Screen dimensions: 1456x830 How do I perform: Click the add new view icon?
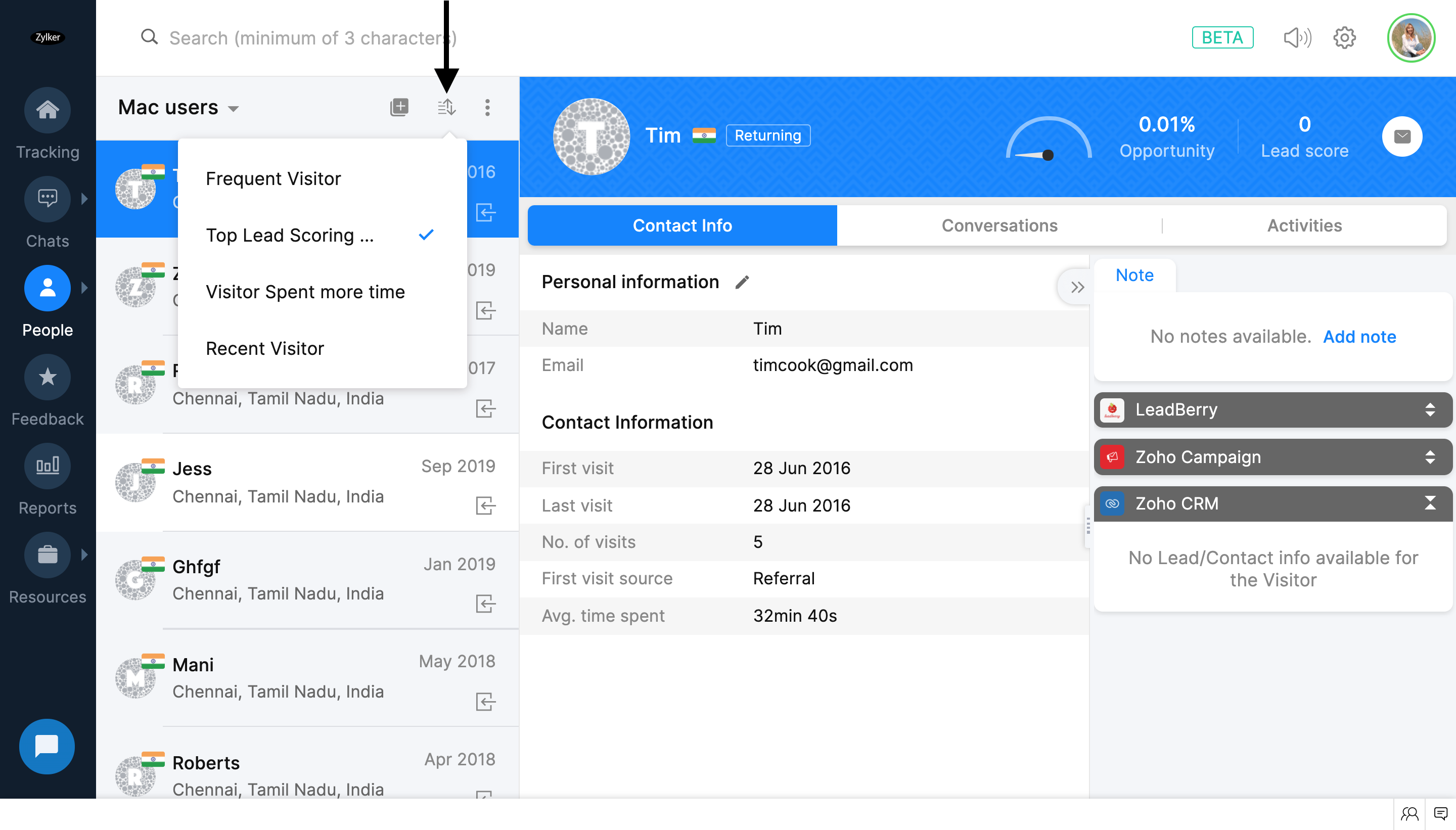(399, 107)
